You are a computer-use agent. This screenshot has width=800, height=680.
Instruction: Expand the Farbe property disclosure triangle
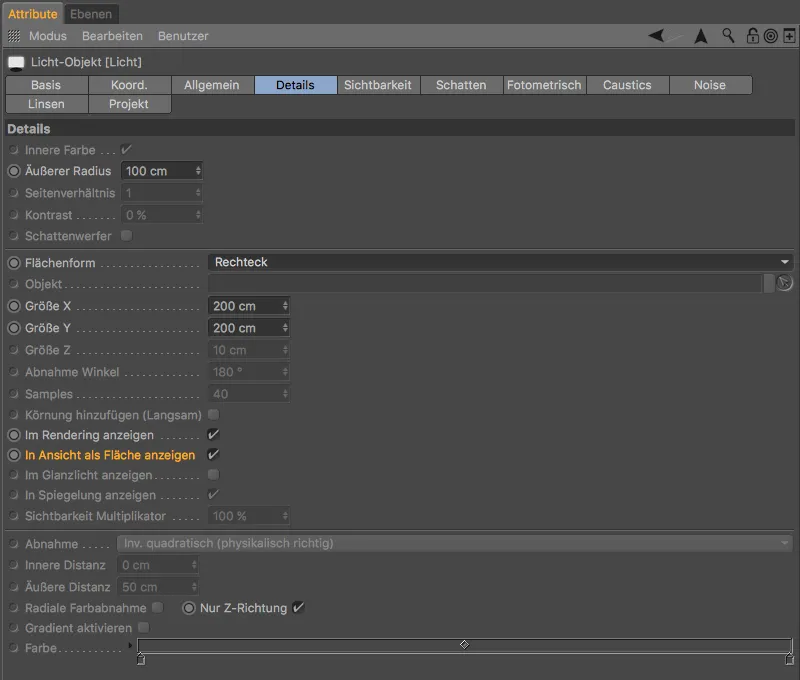click(128, 646)
